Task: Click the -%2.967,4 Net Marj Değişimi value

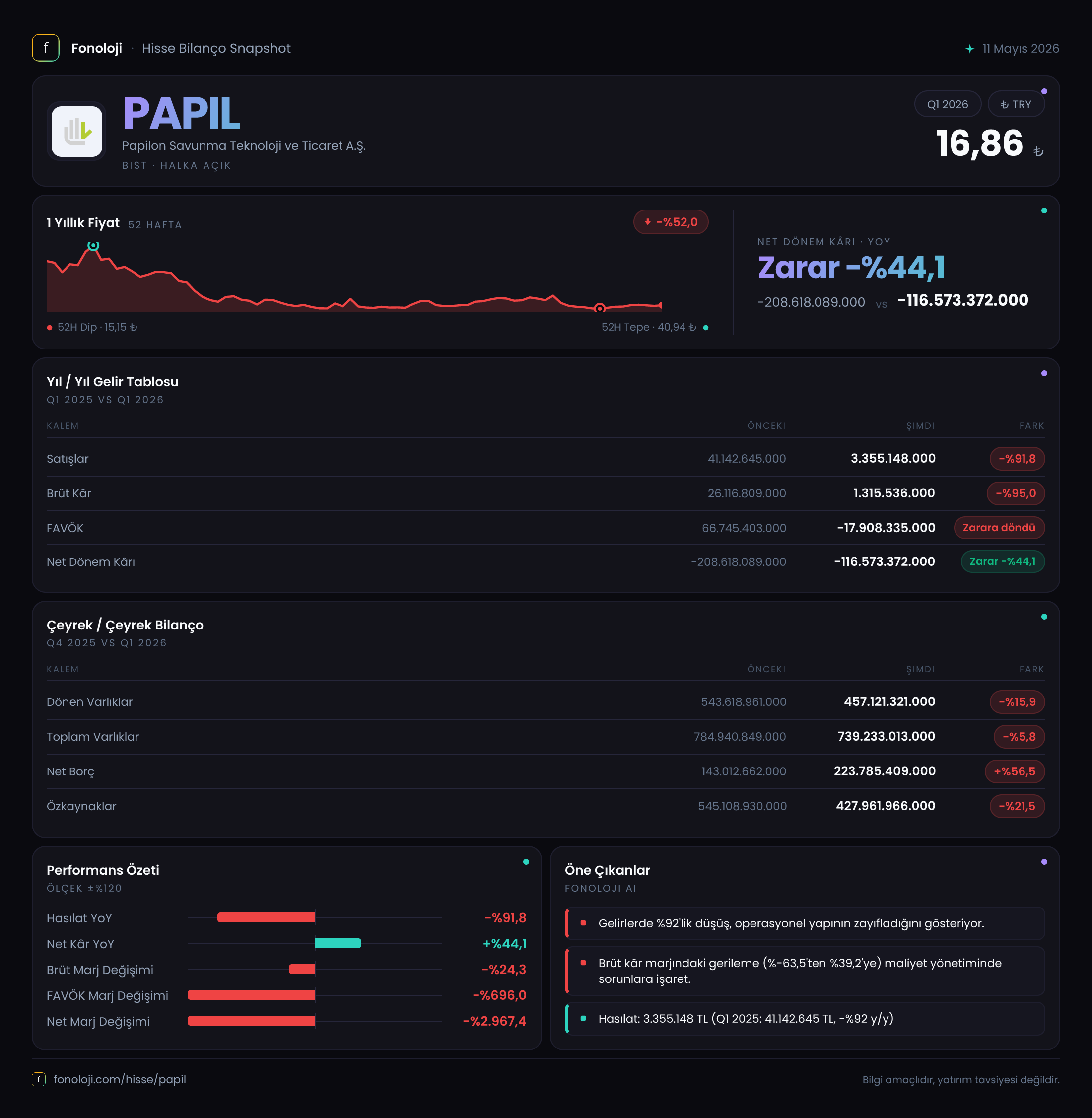Action: (x=494, y=1021)
